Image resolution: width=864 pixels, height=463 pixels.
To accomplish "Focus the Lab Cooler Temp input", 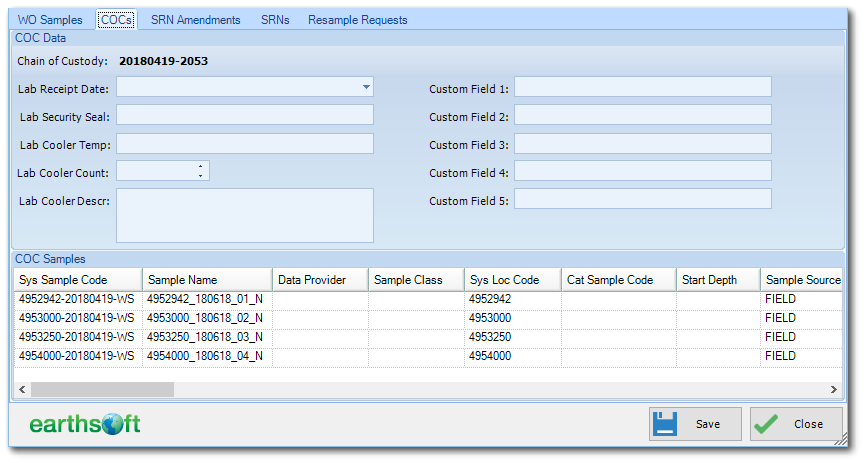I will click(245, 144).
